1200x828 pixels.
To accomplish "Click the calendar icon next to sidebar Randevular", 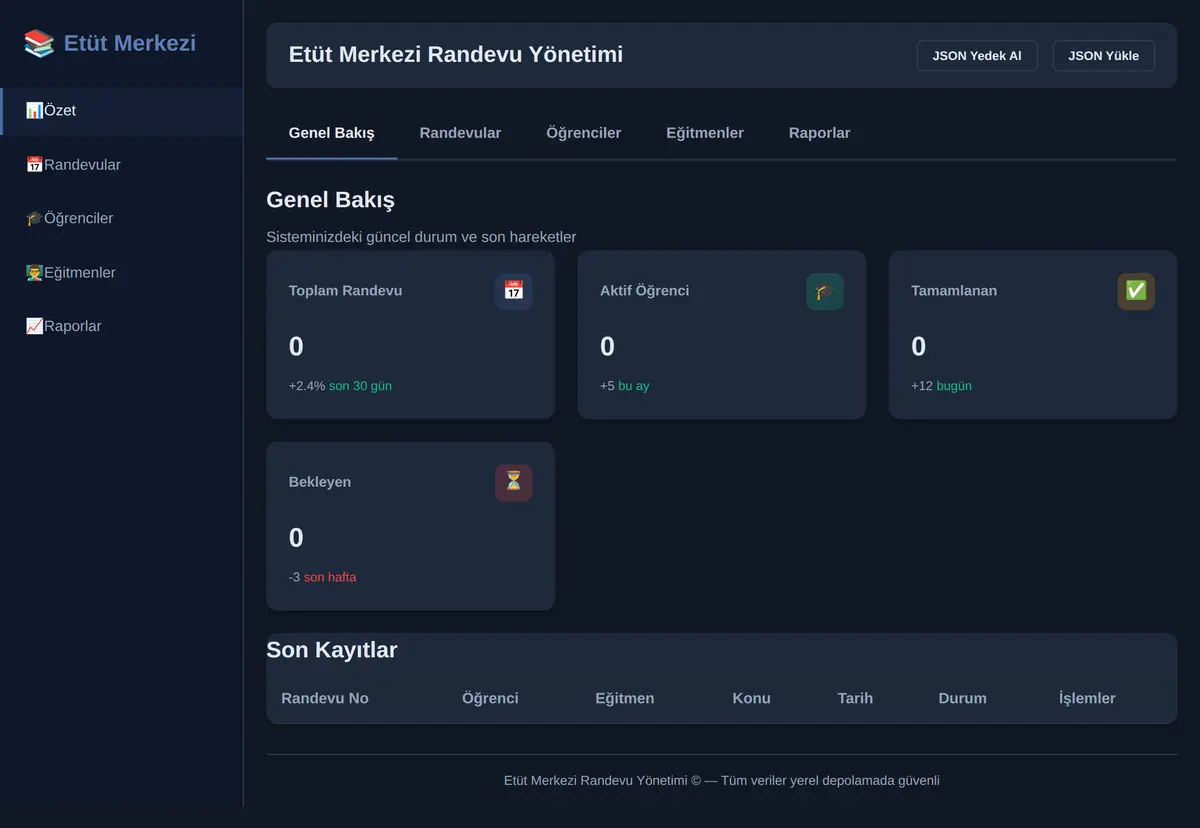I will click(34, 164).
